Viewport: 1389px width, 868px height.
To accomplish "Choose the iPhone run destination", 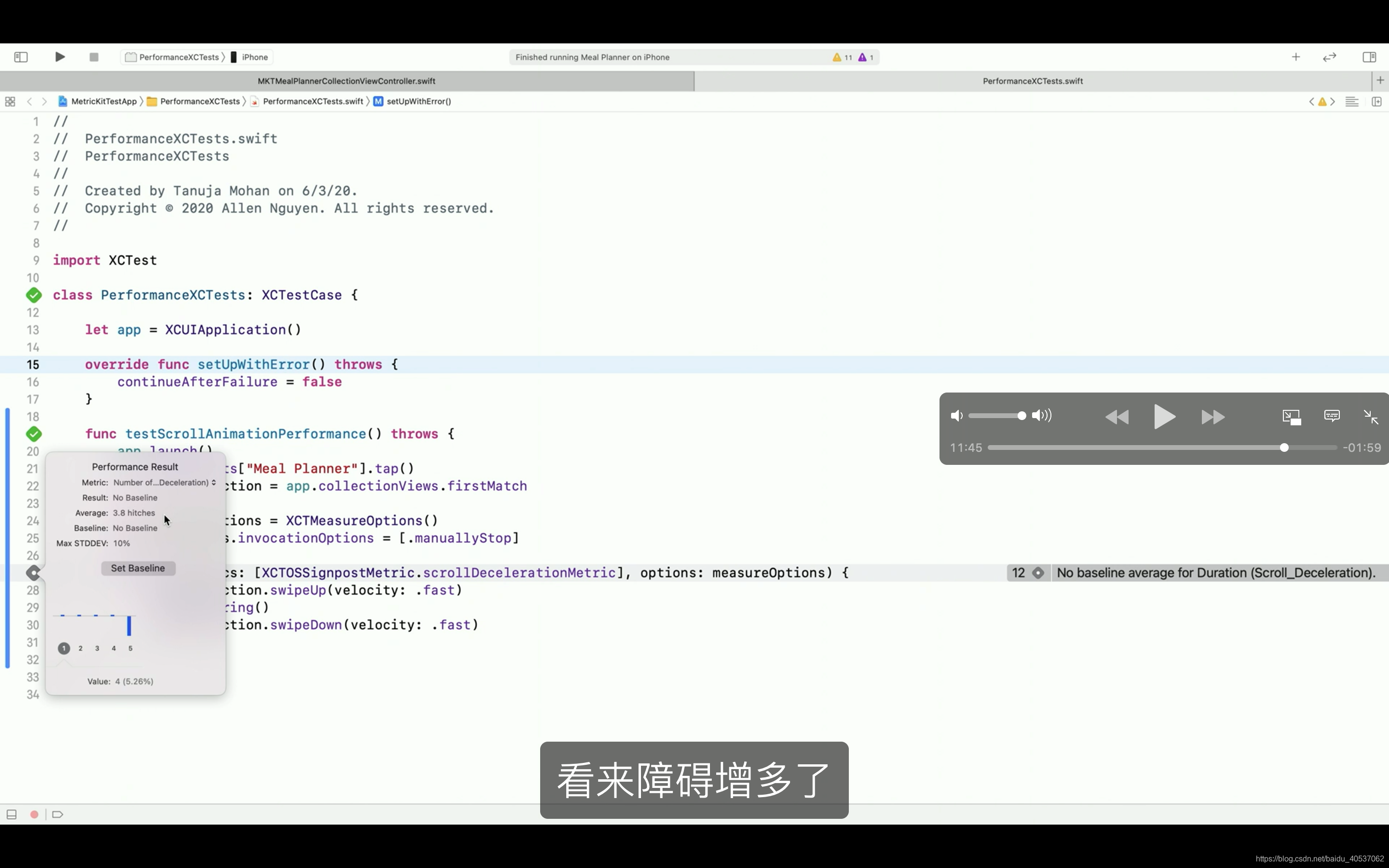I will pos(250,57).
